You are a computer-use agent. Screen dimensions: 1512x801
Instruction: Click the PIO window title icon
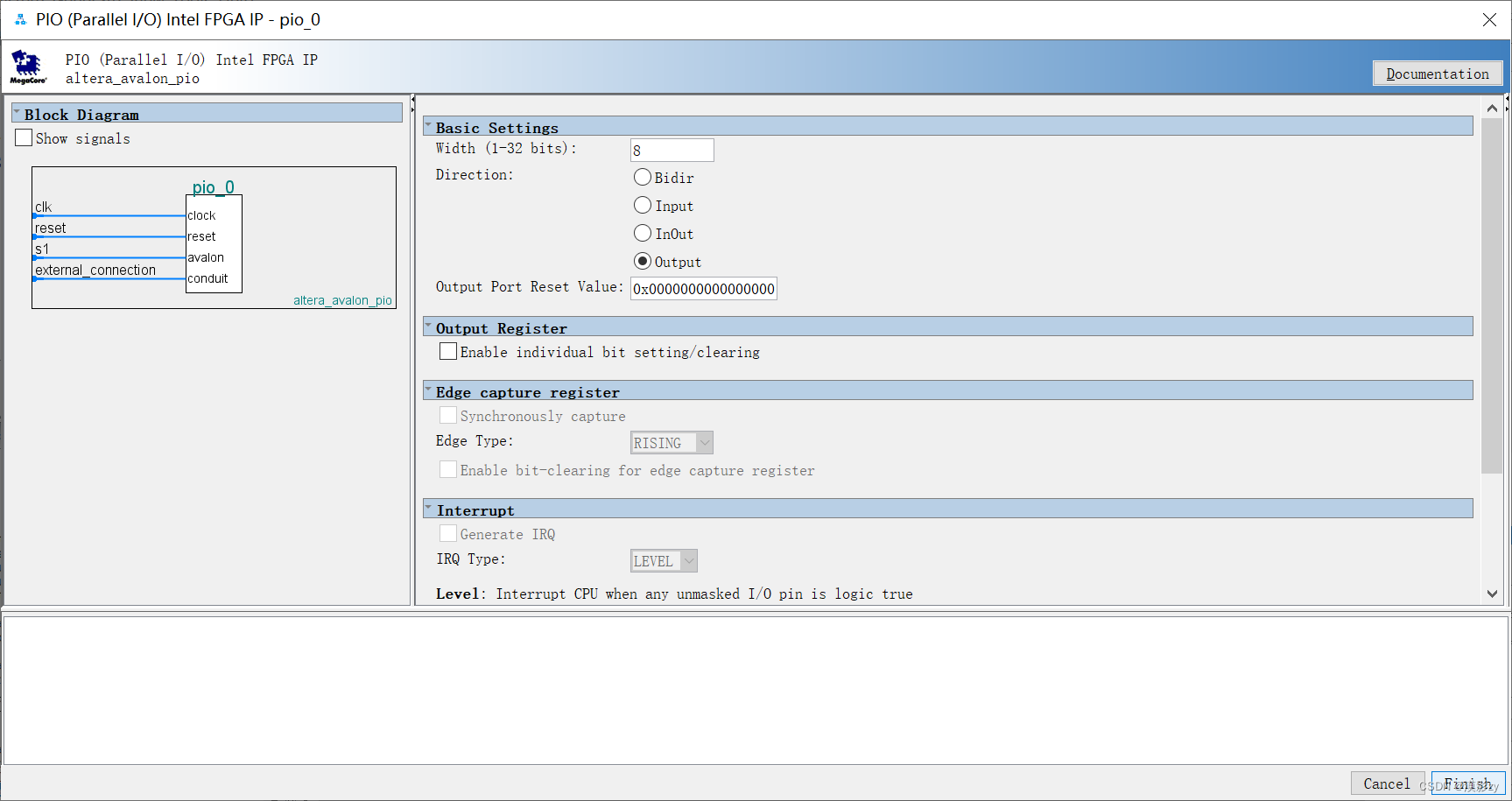(x=20, y=19)
